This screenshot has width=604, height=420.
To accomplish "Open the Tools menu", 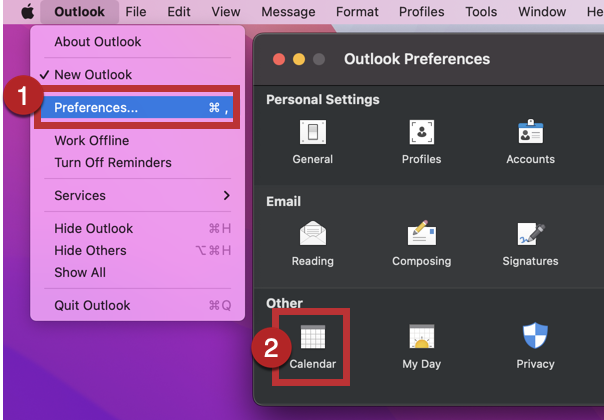I will point(481,12).
